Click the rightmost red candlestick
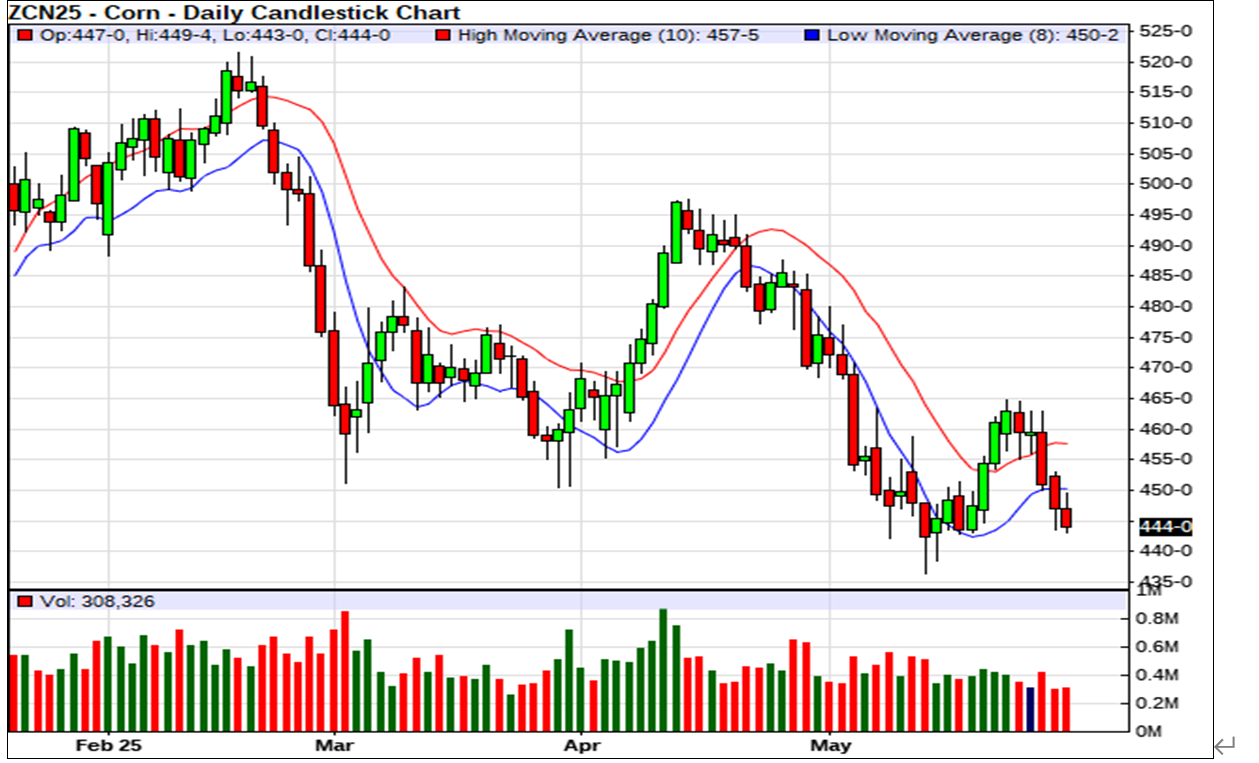This screenshot has width=1259, height=763. (x=1066, y=518)
